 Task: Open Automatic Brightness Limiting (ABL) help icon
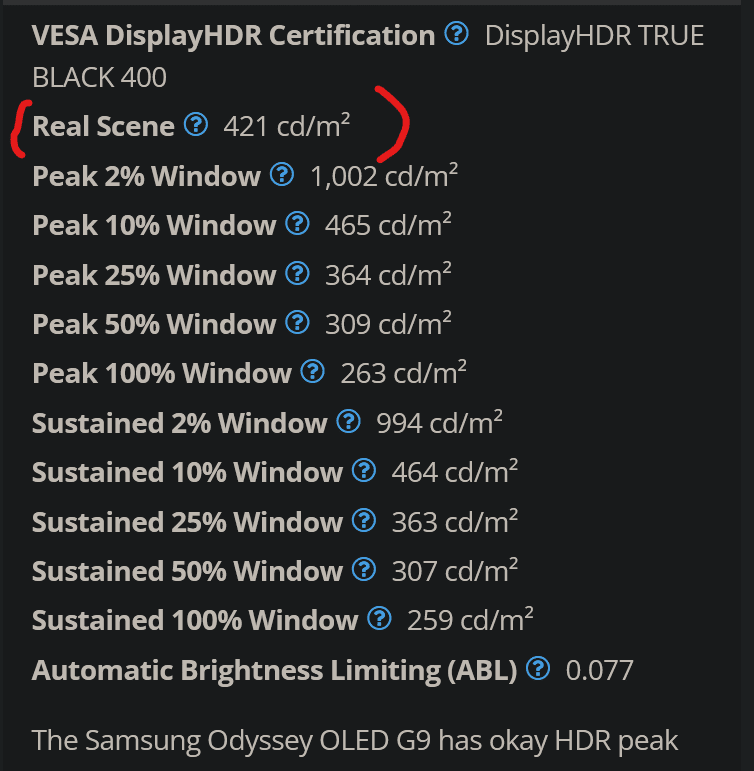pos(538,668)
